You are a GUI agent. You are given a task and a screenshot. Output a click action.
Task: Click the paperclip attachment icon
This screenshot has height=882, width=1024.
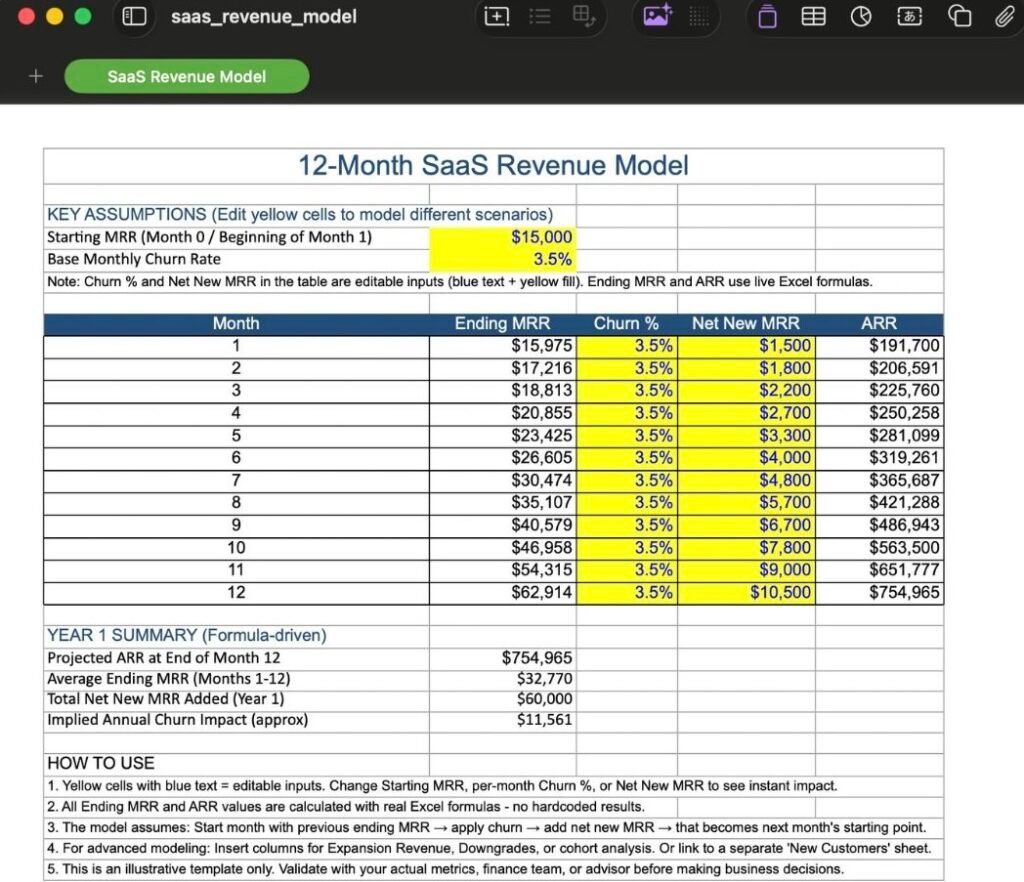coord(1005,16)
